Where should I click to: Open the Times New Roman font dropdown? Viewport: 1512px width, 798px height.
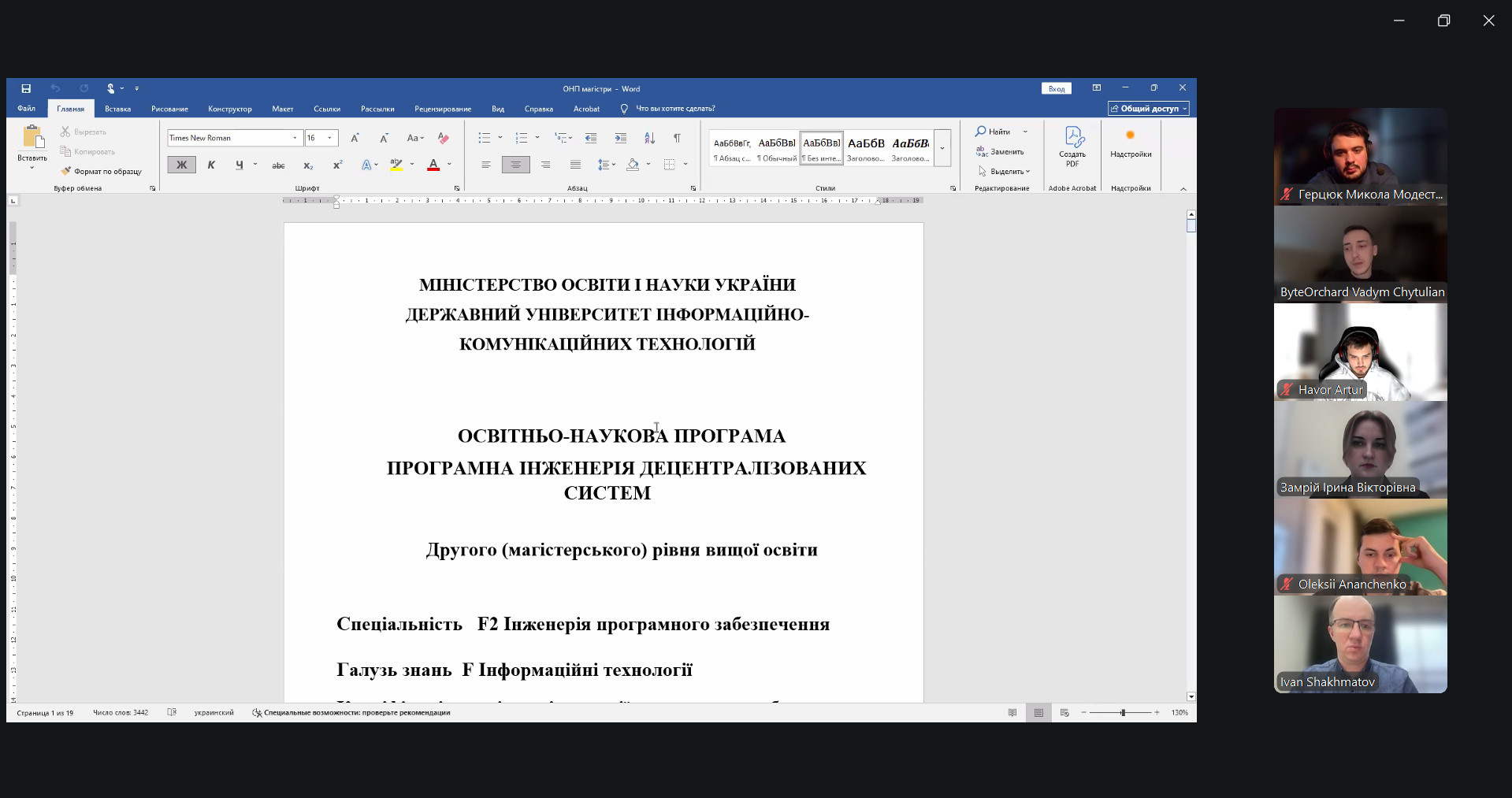[x=295, y=138]
